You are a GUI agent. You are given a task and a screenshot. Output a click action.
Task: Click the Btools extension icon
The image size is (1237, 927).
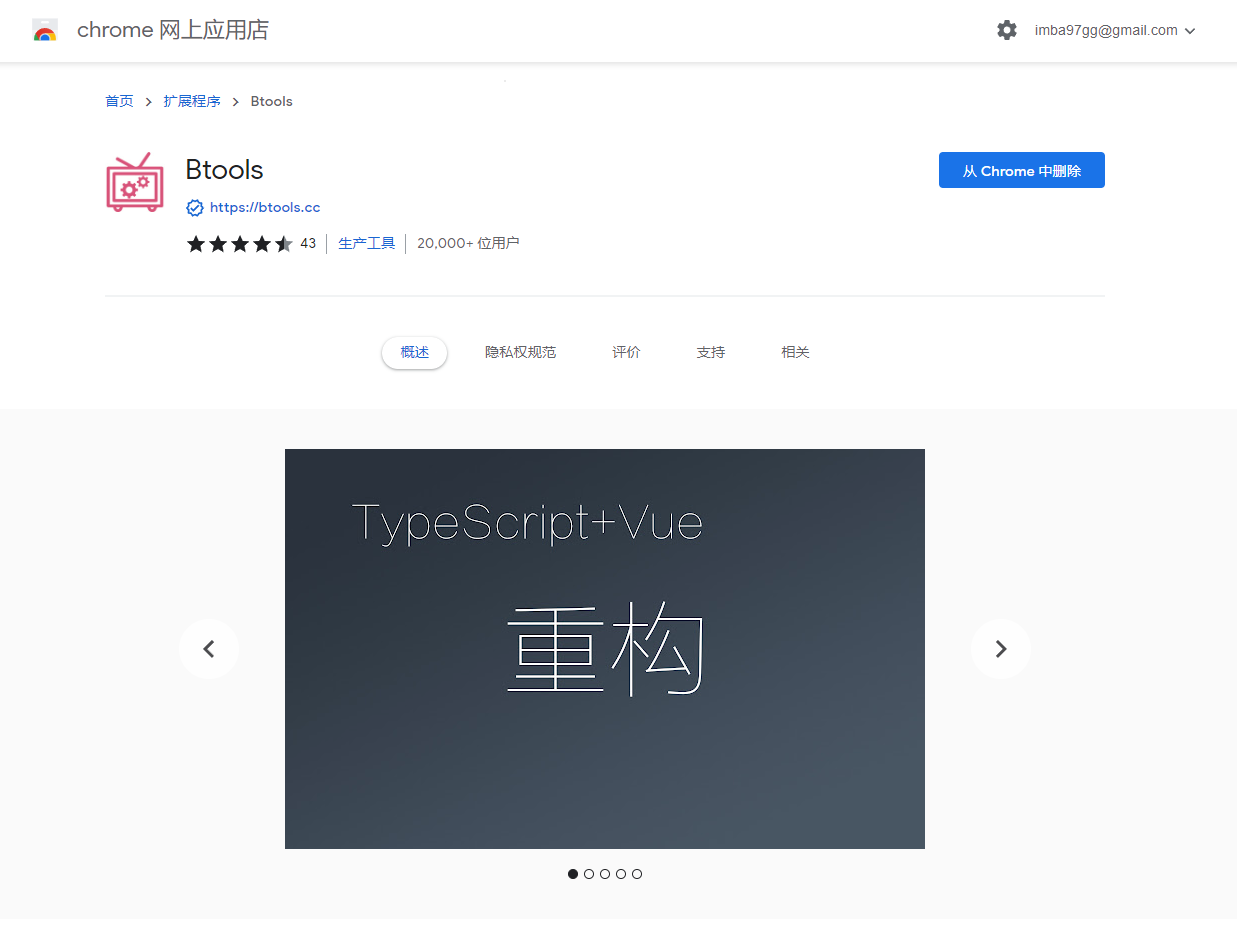click(x=134, y=183)
